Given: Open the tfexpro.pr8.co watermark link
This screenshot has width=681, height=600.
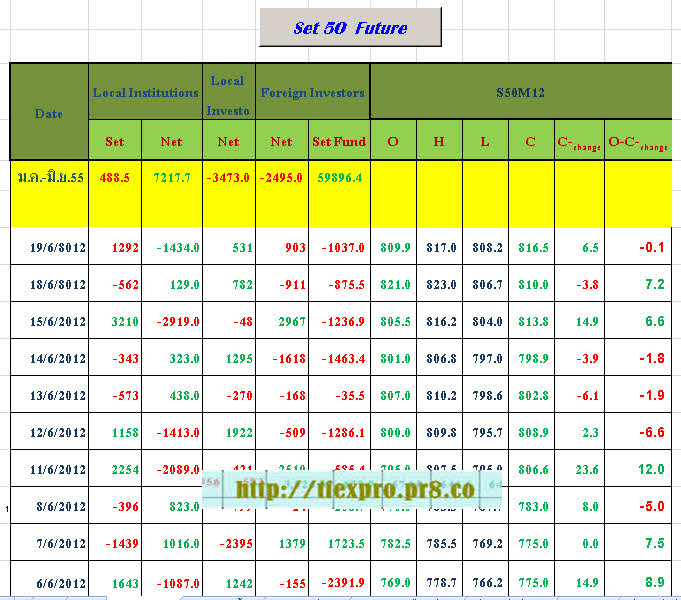Looking at the screenshot, I should point(354,489).
